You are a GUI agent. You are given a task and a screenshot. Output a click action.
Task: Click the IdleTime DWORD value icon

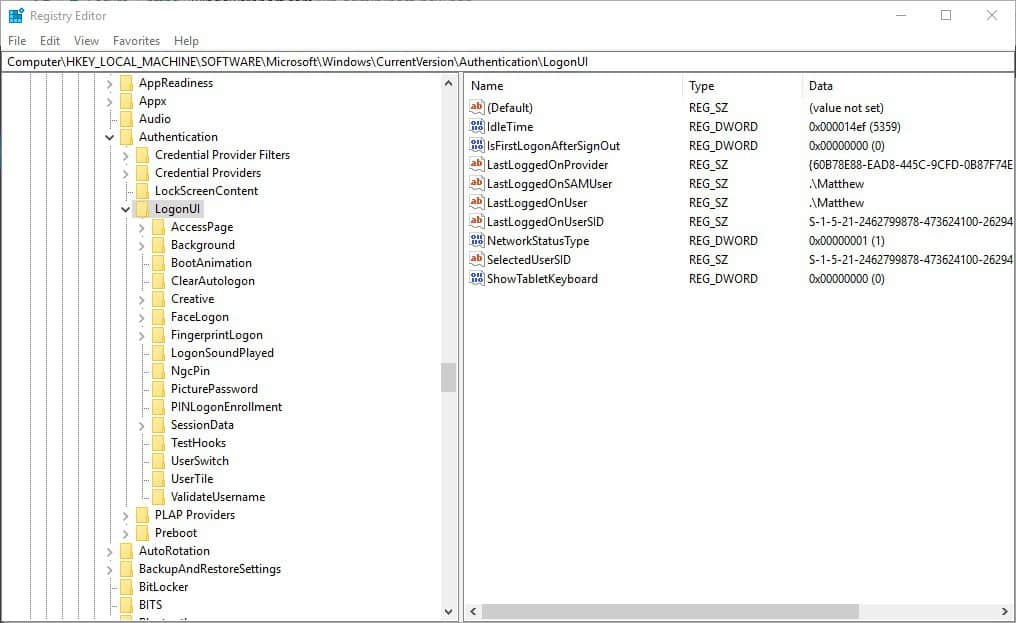[x=477, y=126]
